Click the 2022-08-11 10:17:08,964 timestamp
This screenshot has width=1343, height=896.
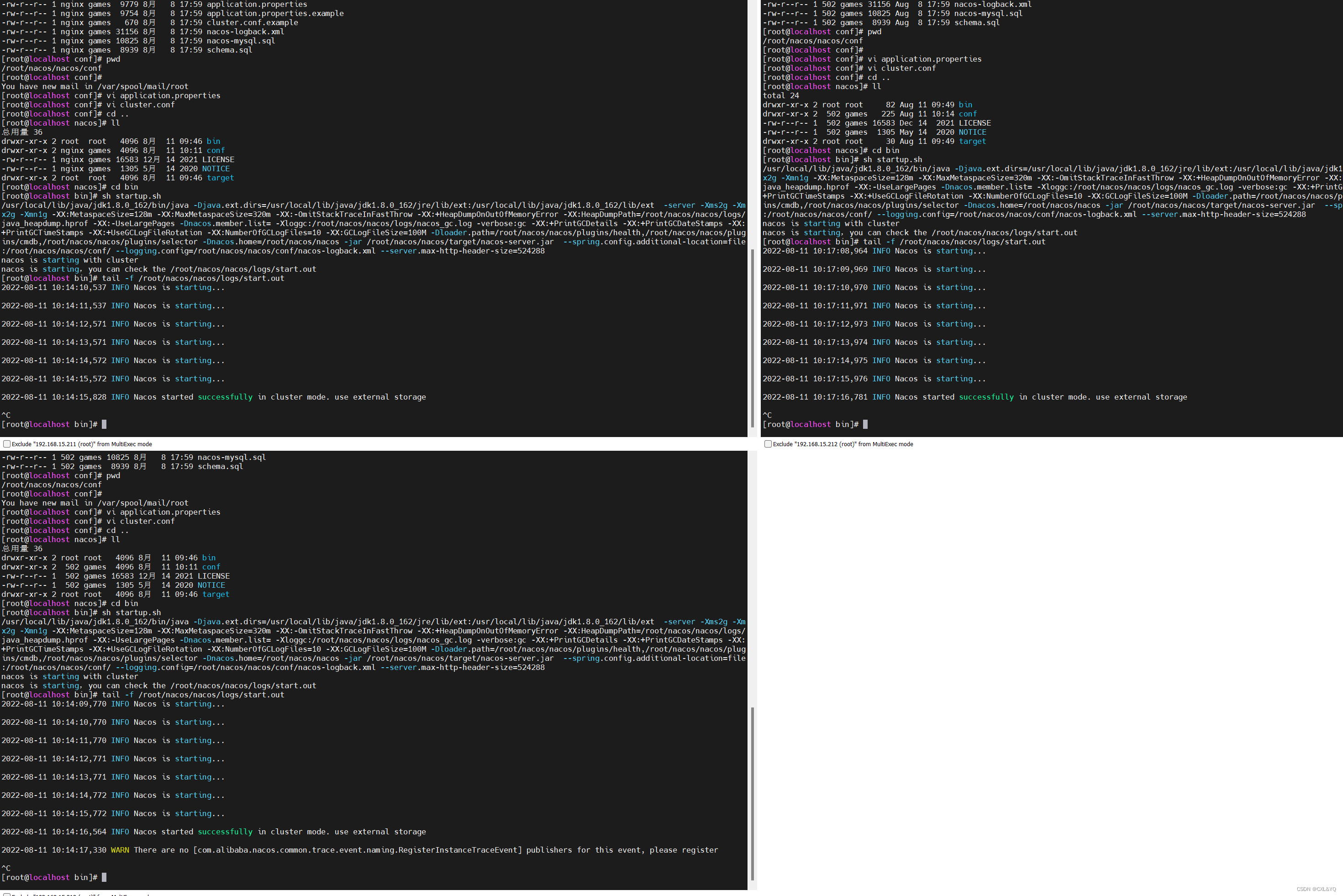(815, 251)
